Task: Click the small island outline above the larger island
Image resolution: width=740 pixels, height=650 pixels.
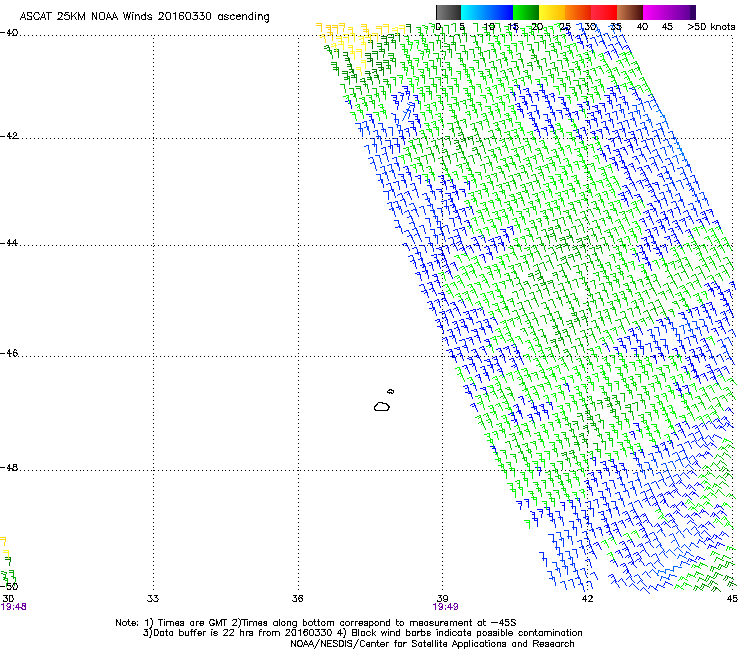Action: (391, 391)
